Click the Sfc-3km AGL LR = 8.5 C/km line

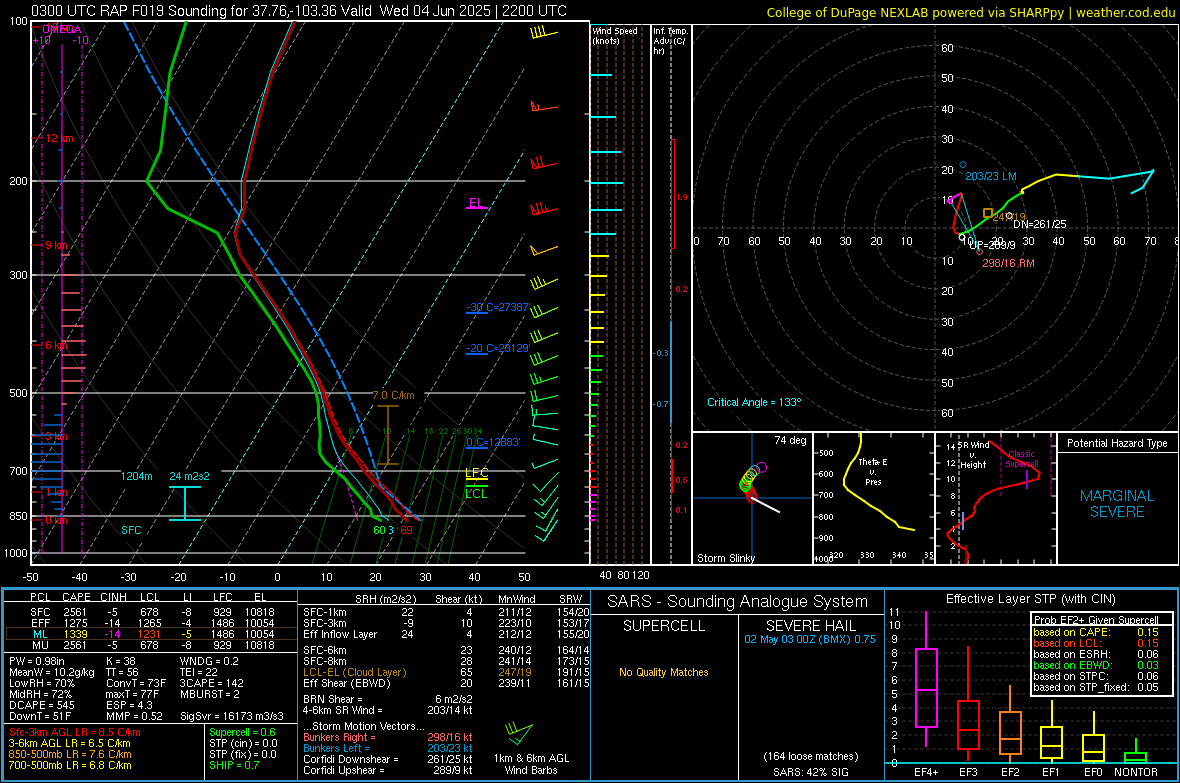[75, 732]
